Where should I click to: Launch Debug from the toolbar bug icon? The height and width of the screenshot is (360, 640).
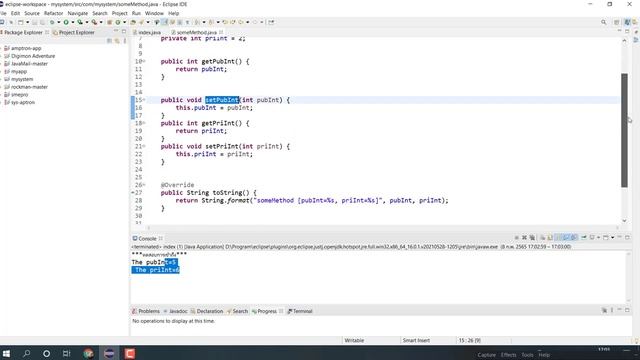[52, 22]
